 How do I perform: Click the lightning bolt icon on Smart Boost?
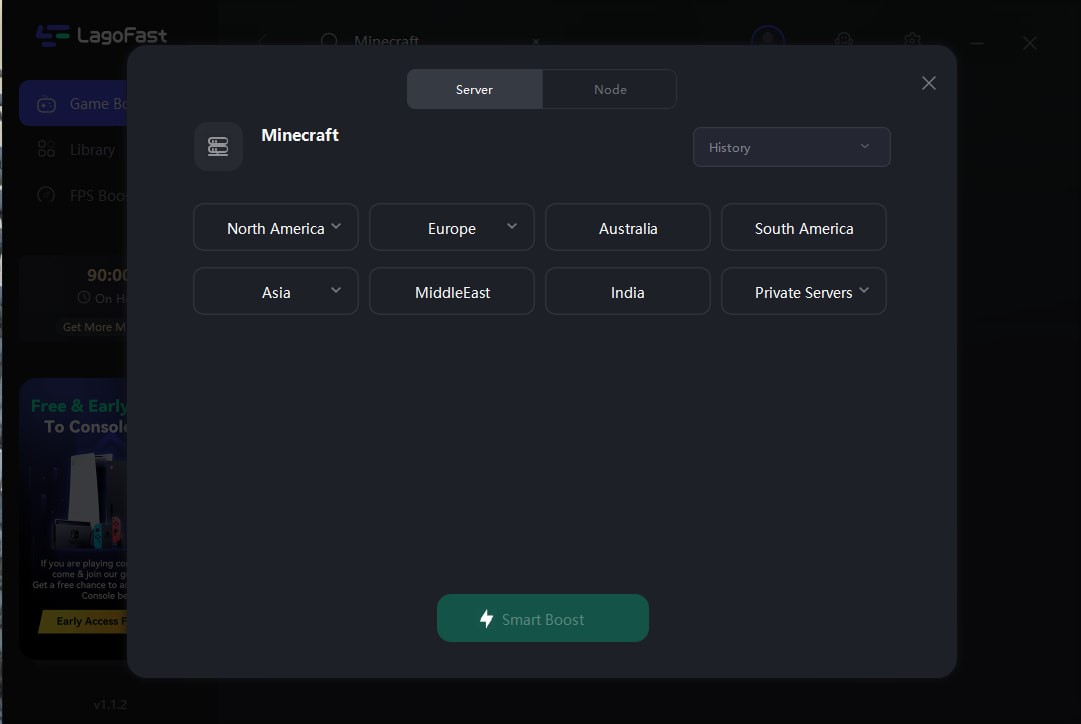click(486, 619)
